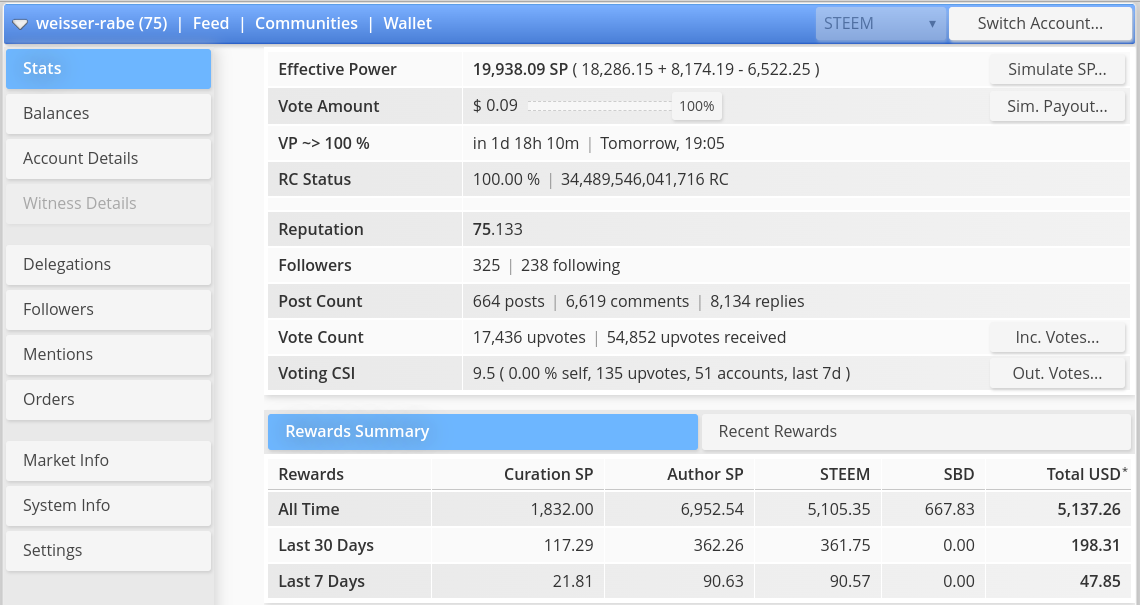Switch to the Recent Rewards tab

tap(913, 431)
